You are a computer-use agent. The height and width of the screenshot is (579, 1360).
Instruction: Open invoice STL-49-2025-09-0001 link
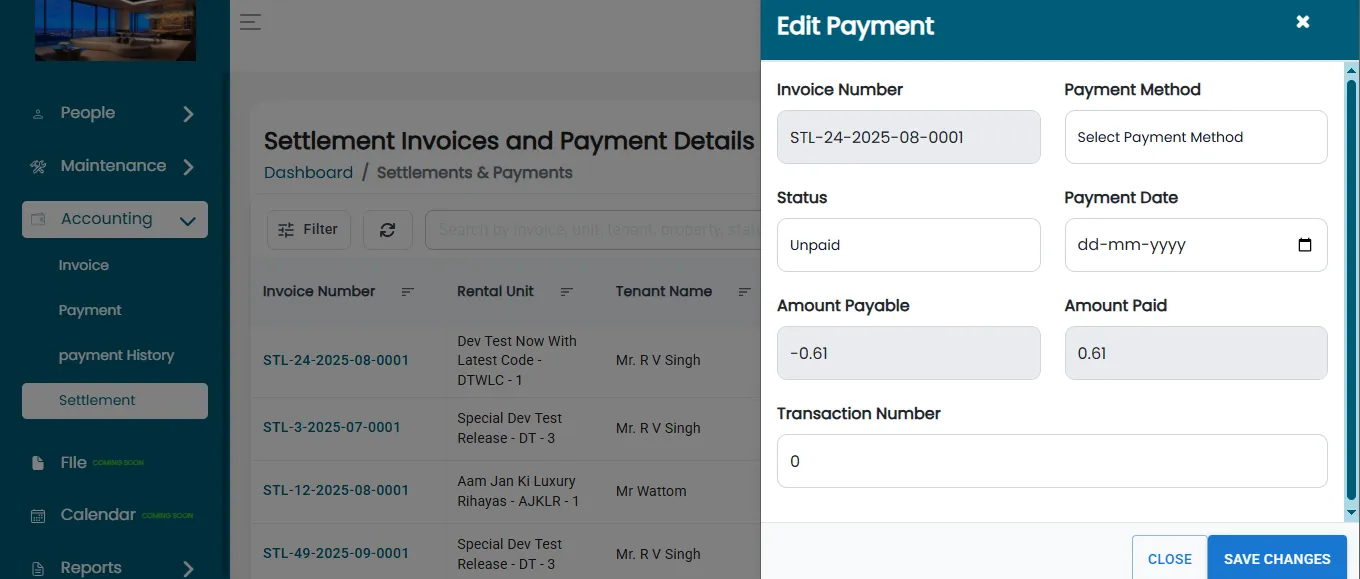[x=336, y=553]
